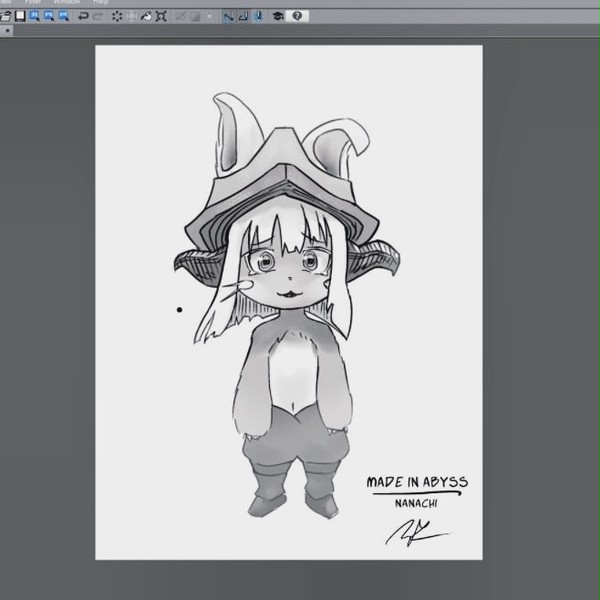Toggle Snap to Ruler
This screenshot has height=600, width=600.
(229, 16)
